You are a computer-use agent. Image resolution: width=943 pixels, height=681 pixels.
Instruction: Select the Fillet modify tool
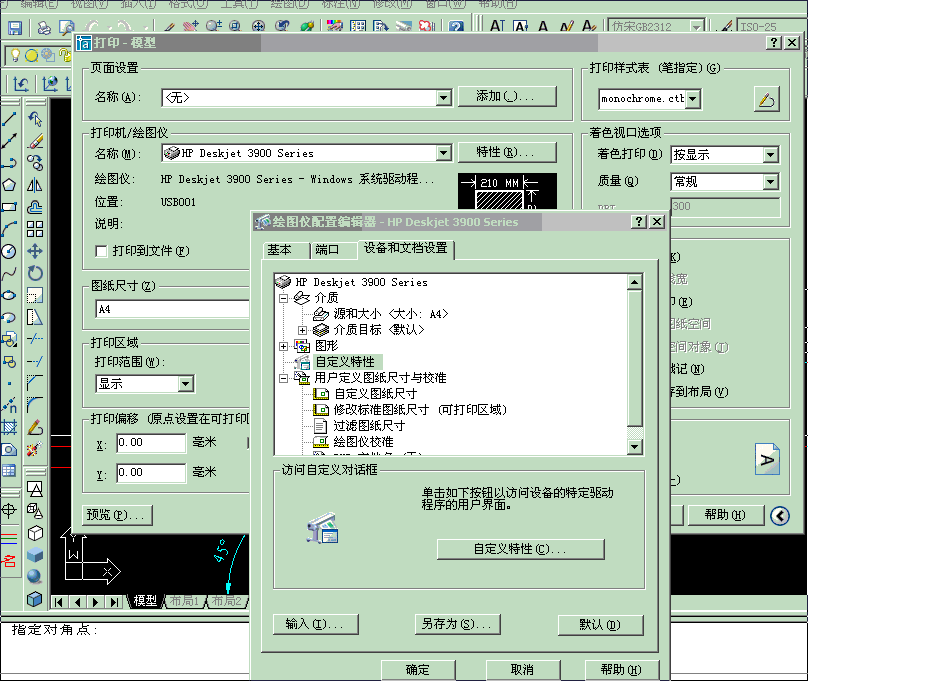(35, 405)
